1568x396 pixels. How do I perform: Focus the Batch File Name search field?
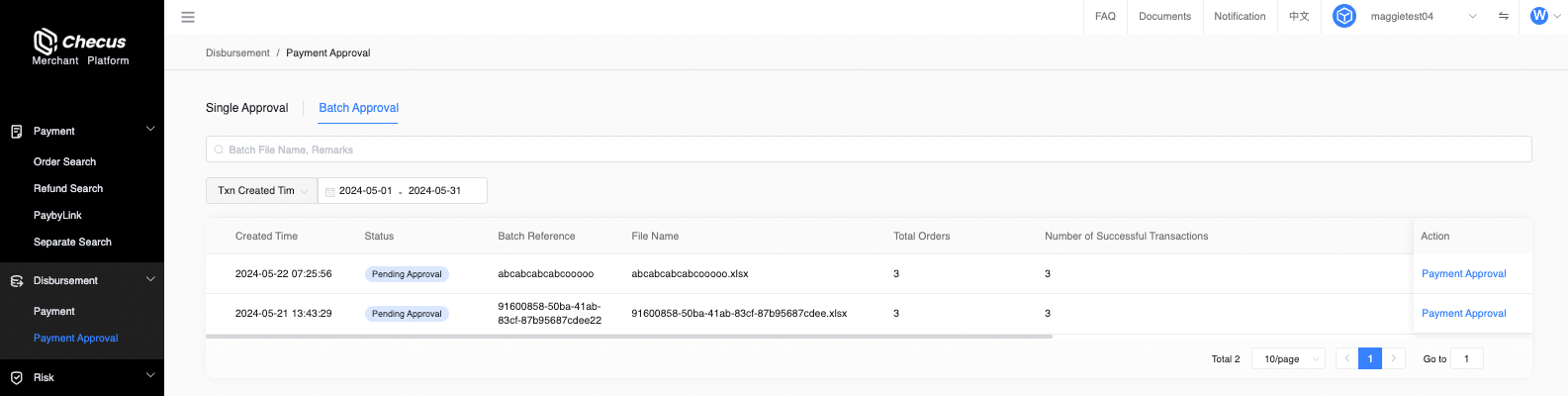[869, 149]
